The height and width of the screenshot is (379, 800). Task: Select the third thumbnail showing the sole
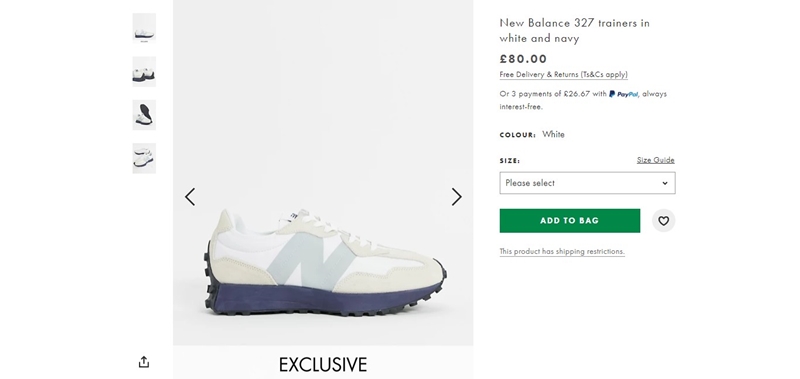(x=144, y=115)
